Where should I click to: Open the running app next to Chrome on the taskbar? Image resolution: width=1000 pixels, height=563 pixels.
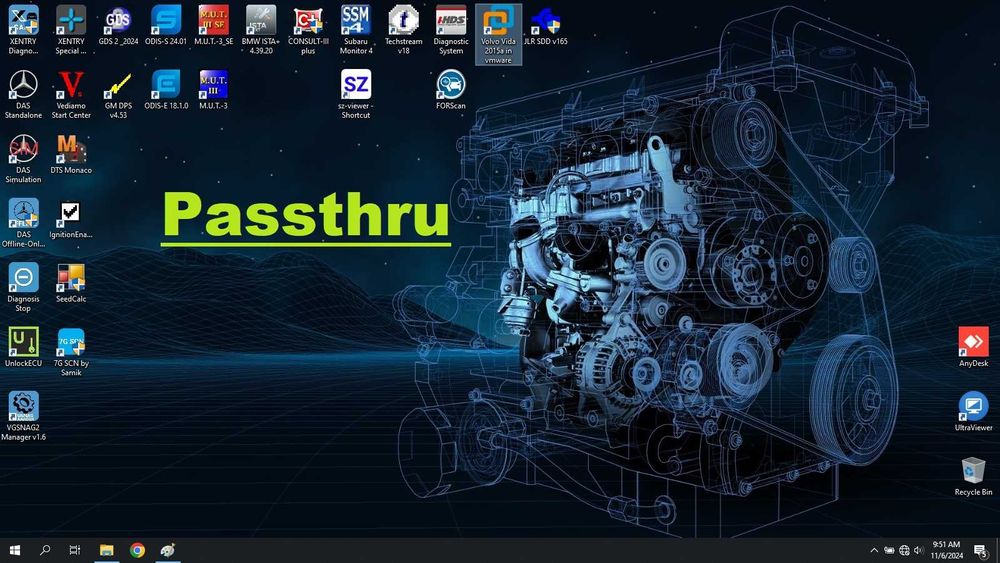click(x=168, y=550)
